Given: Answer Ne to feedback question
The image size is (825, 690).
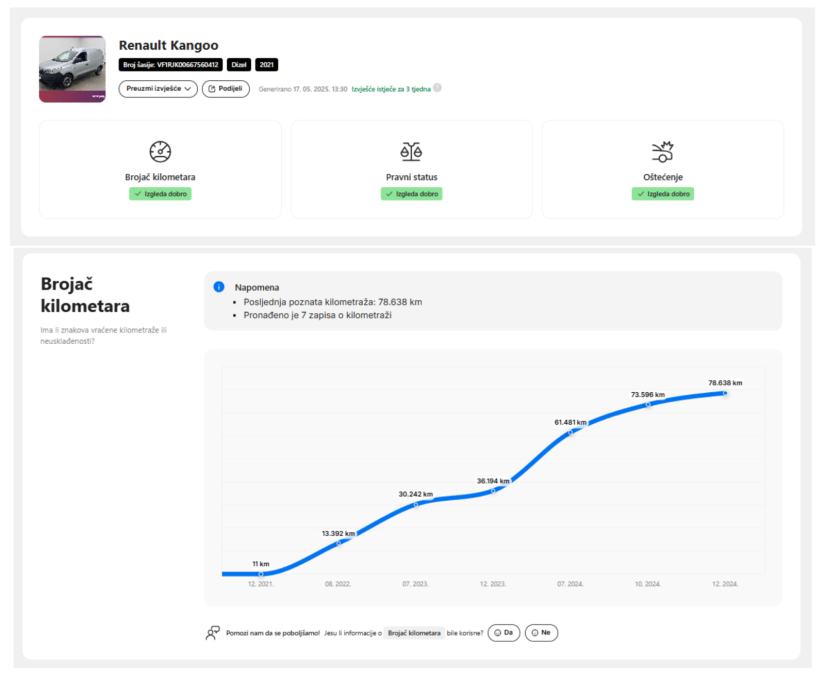Looking at the screenshot, I should tap(541, 633).
